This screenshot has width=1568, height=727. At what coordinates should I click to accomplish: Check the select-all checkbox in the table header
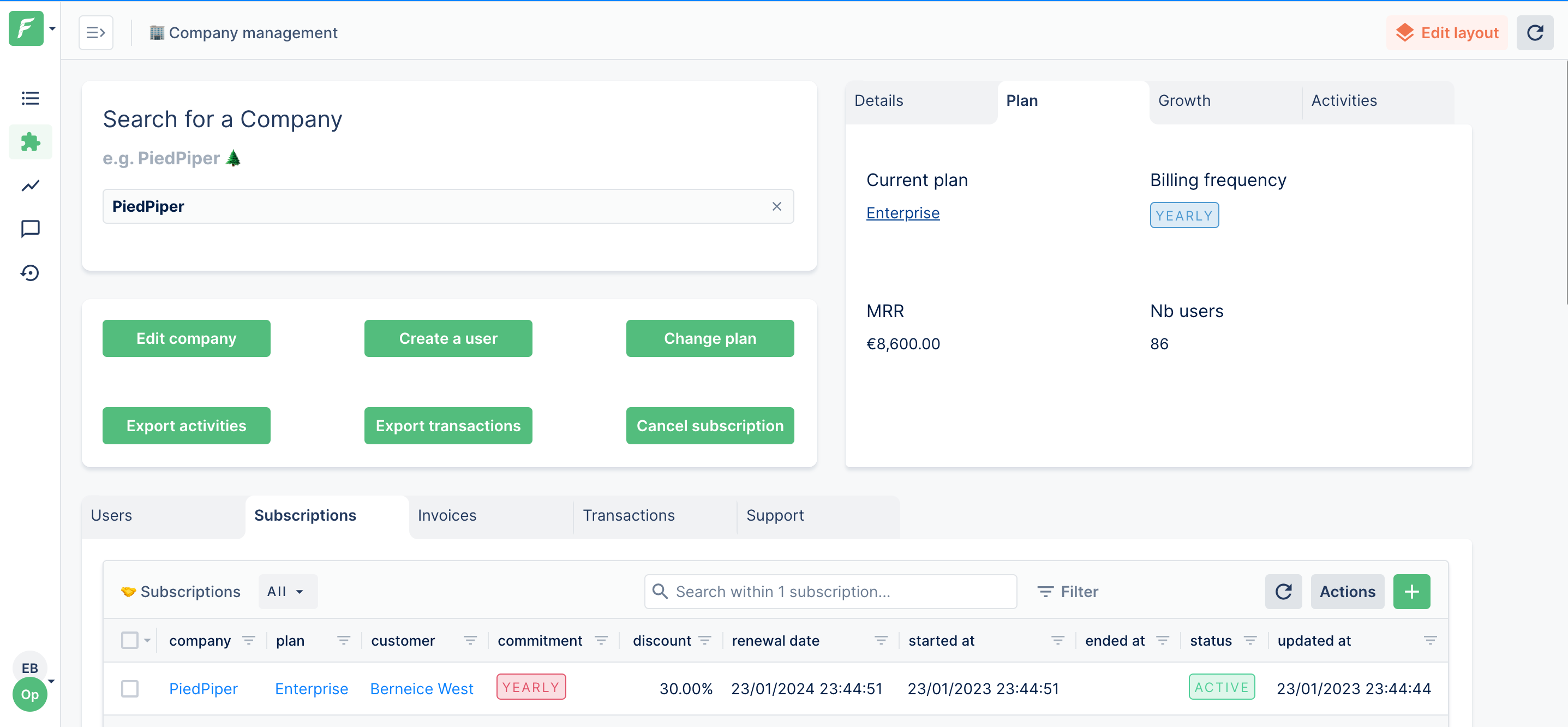click(130, 640)
